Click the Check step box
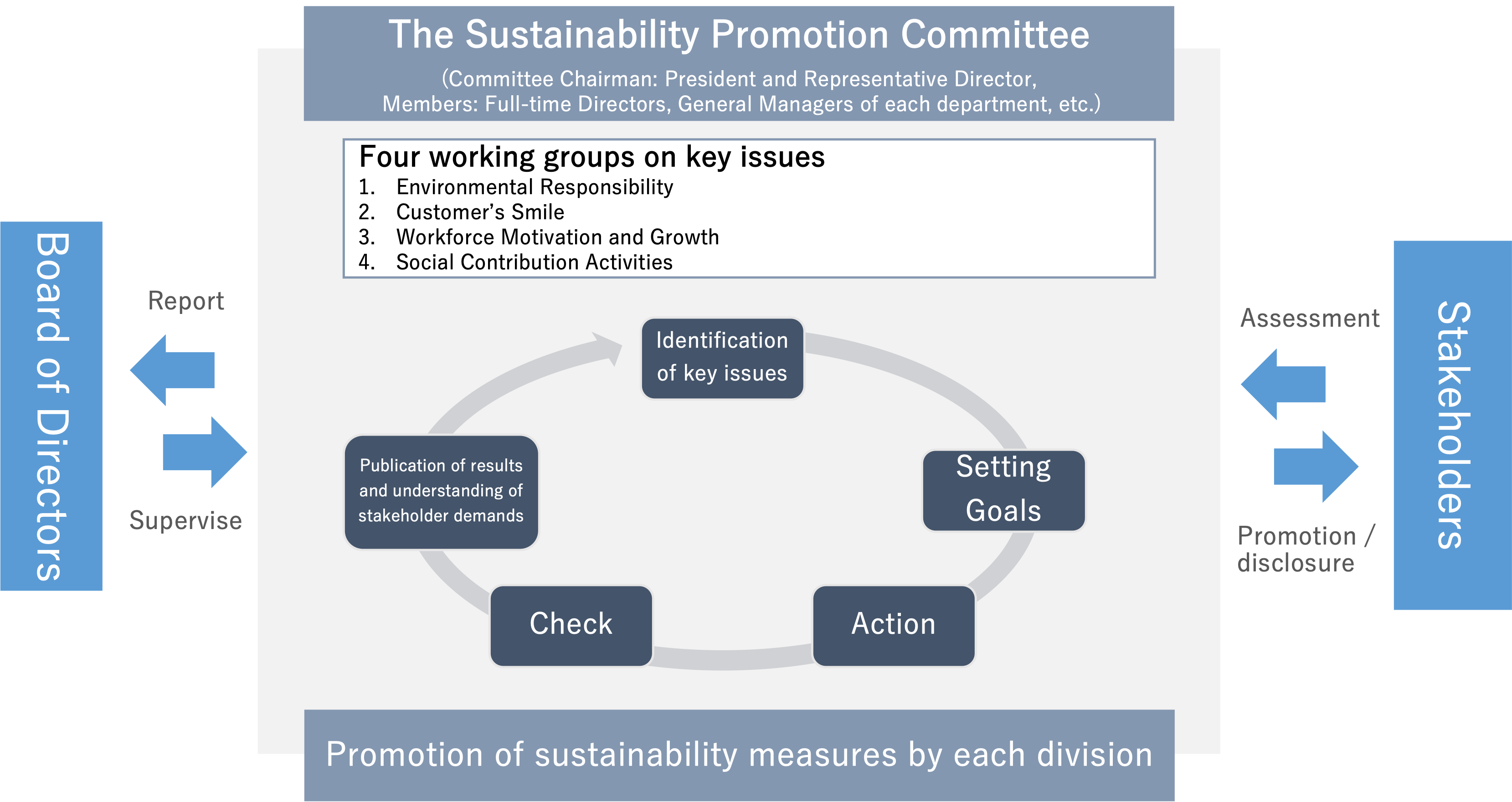Screen dimensions: 1512x802 [571, 626]
